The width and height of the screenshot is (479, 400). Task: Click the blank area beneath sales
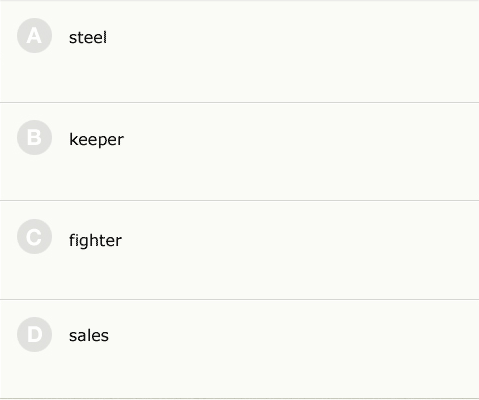pyautogui.click(x=239, y=375)
